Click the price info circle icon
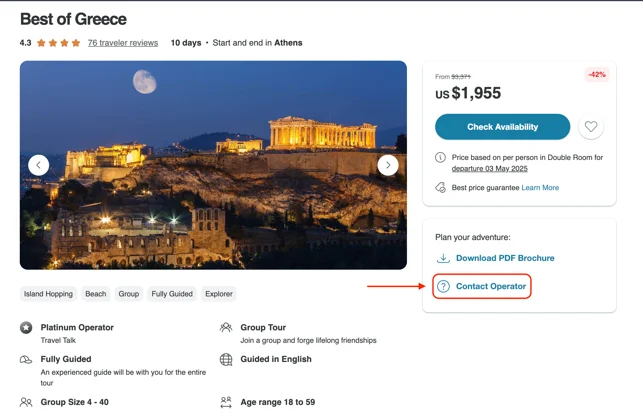This screenshot has width=643, height=418. pyautogui.click(x=440, y=157)
